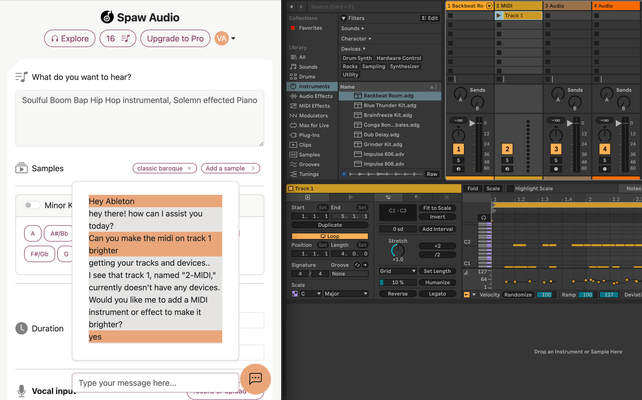Image resolution: width=642 pixels, height=400 pixels.
Task: Select Plug-Ins in the browser sidebar
Action: click(x=309, y=133)
